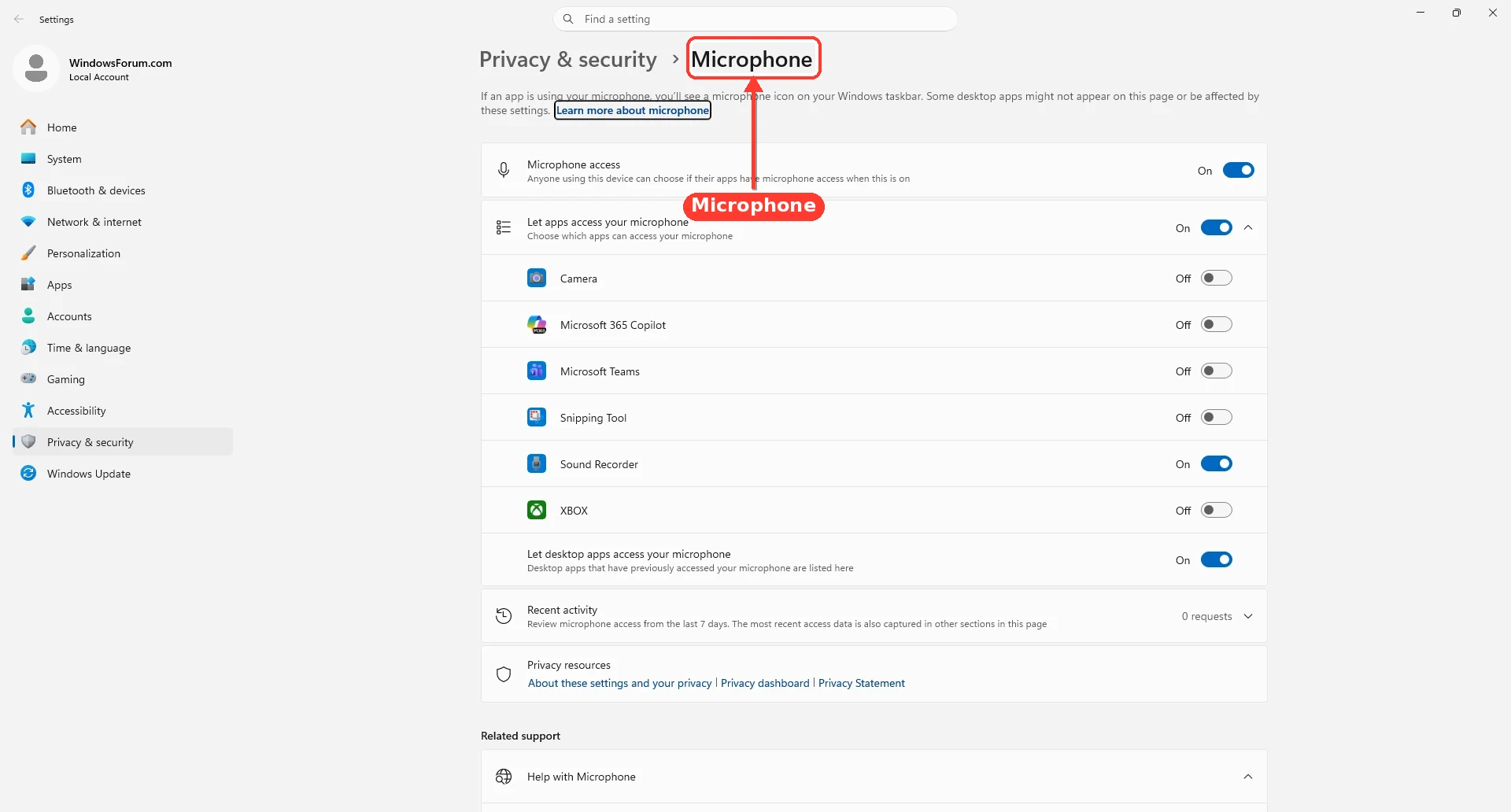This screenshot has height=812, width=1511.
Task: Restore down the Settings window
Action: tap(1457, 13)
